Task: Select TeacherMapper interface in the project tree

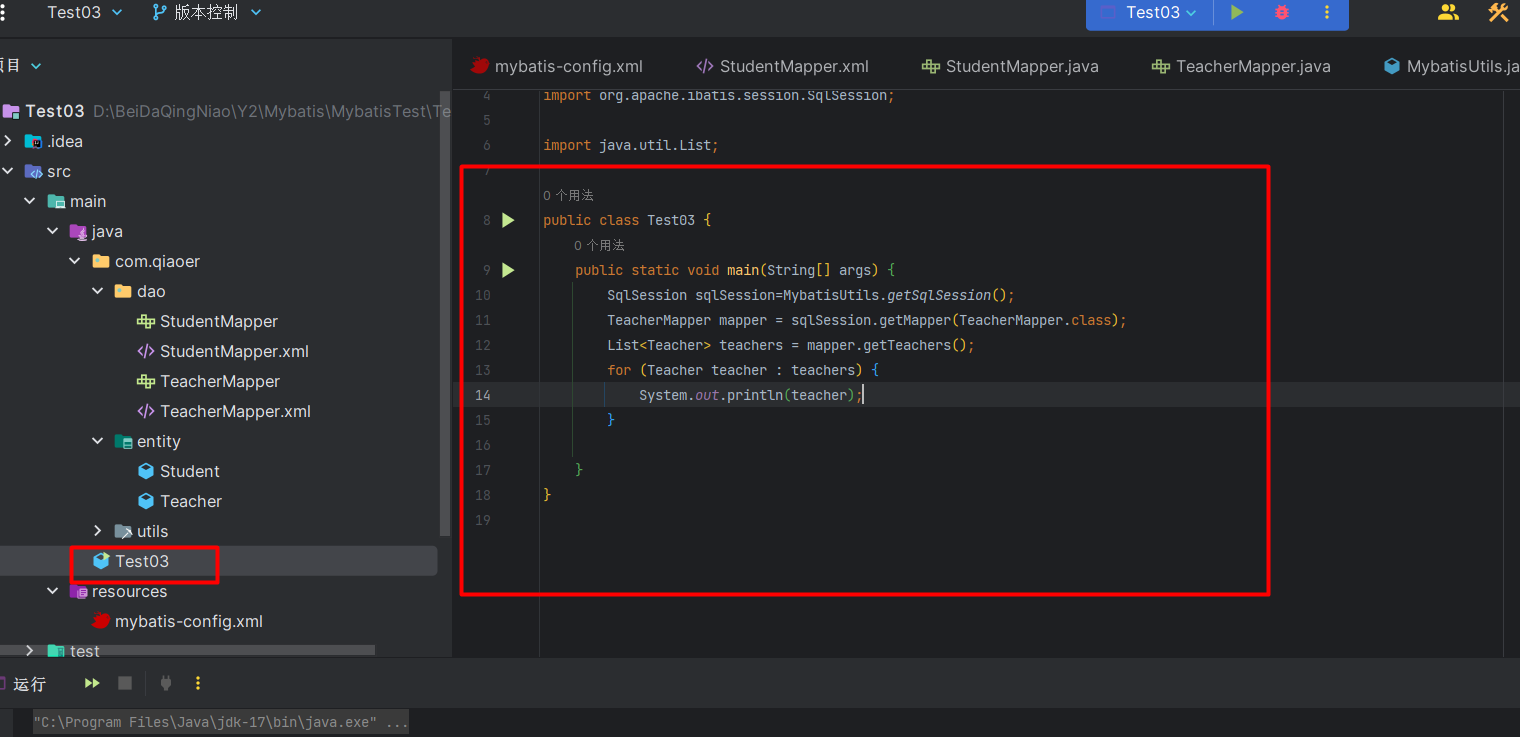Action: pos(220,381)
